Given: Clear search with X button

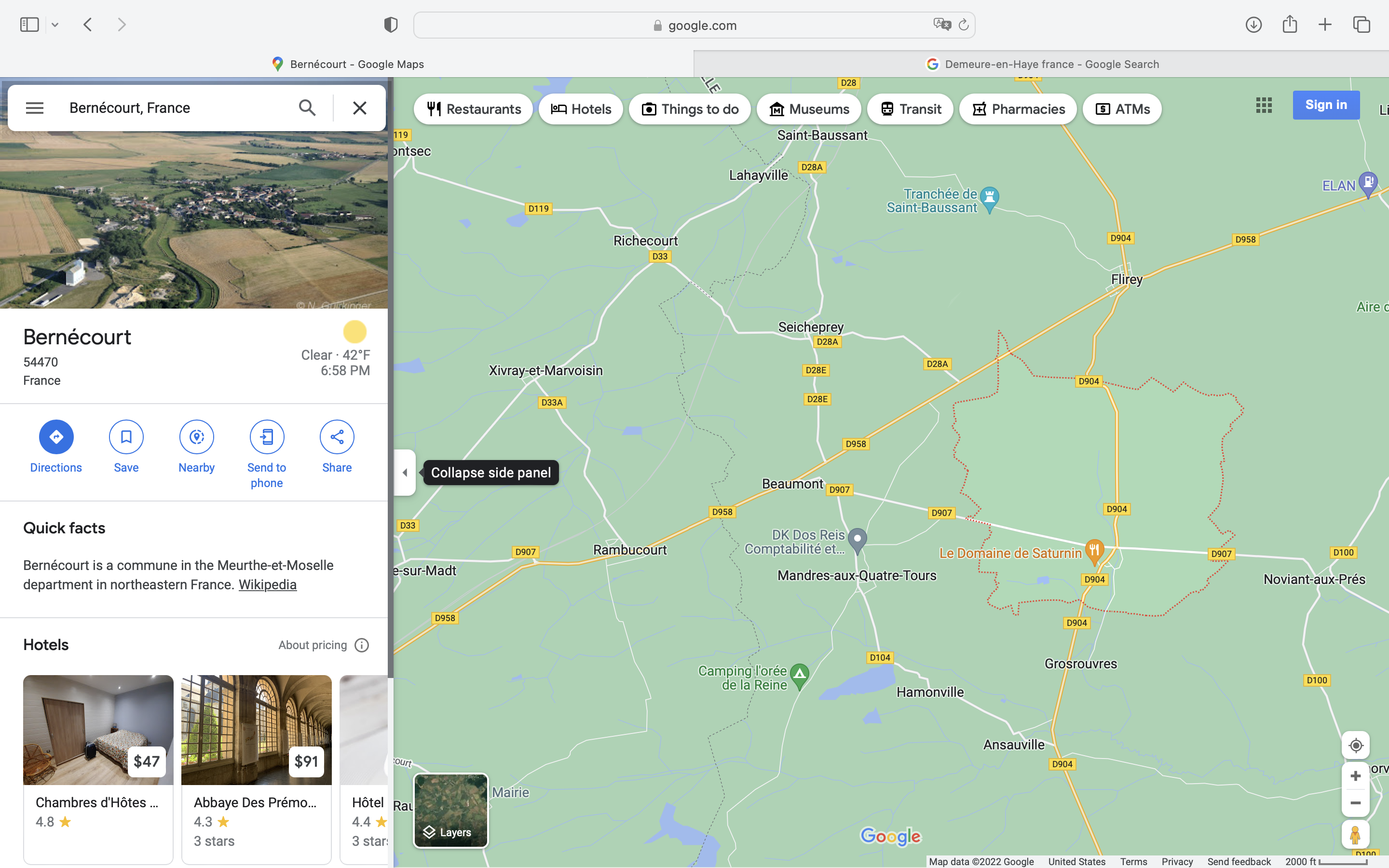Looking at the screenshot, I should [359, 108].
